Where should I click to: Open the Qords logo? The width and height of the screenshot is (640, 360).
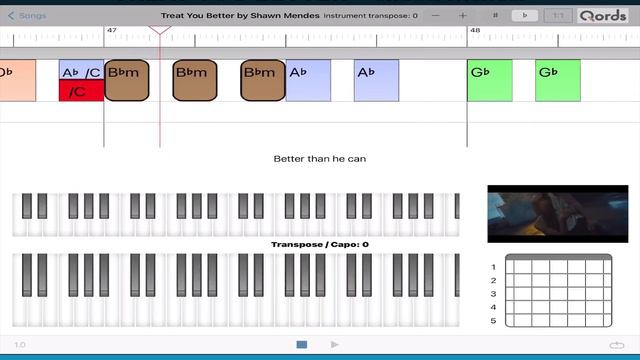click(603, 16)
